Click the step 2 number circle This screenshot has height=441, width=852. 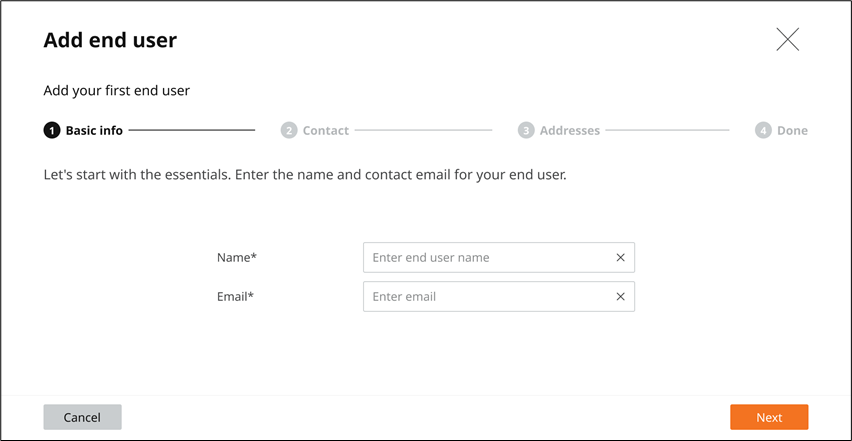pyautogui.click(x=289, y=130)
